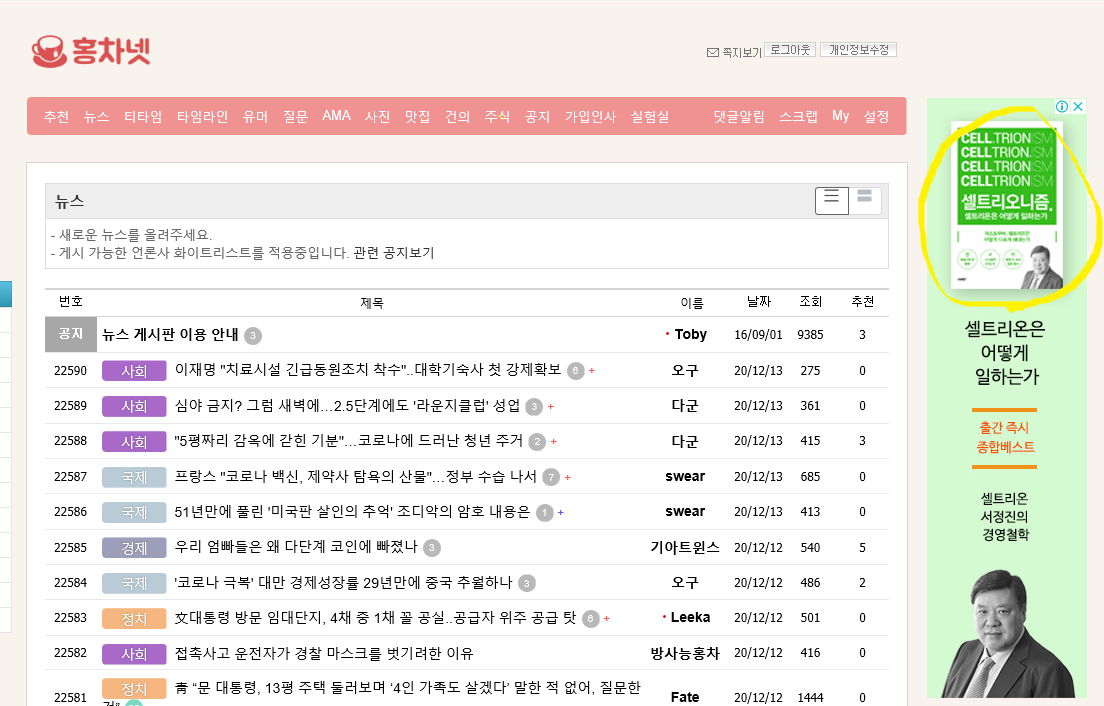Switch to the compact list view toggle
1104x706 pixels.
click(x=832, y=200)
